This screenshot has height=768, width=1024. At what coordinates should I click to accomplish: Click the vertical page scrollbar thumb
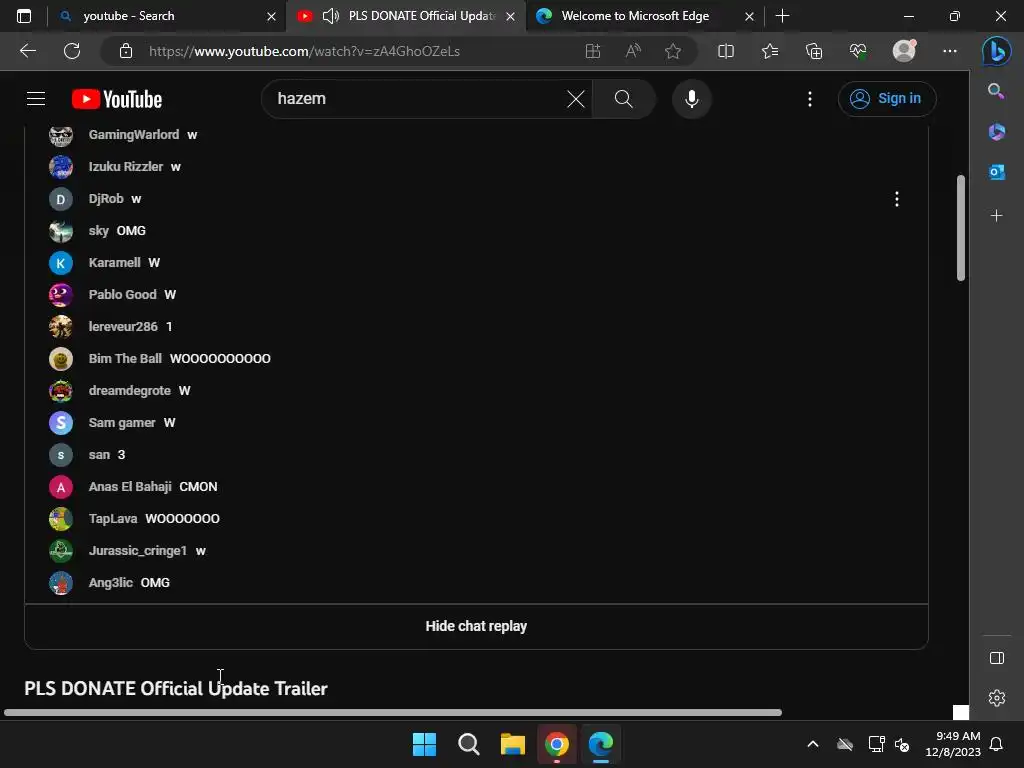[x=961, y=228]
